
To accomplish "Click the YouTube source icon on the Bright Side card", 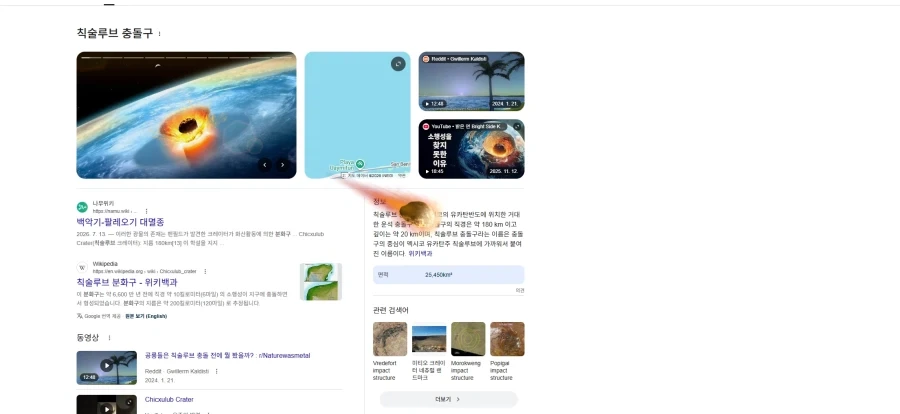I will 426,126.
